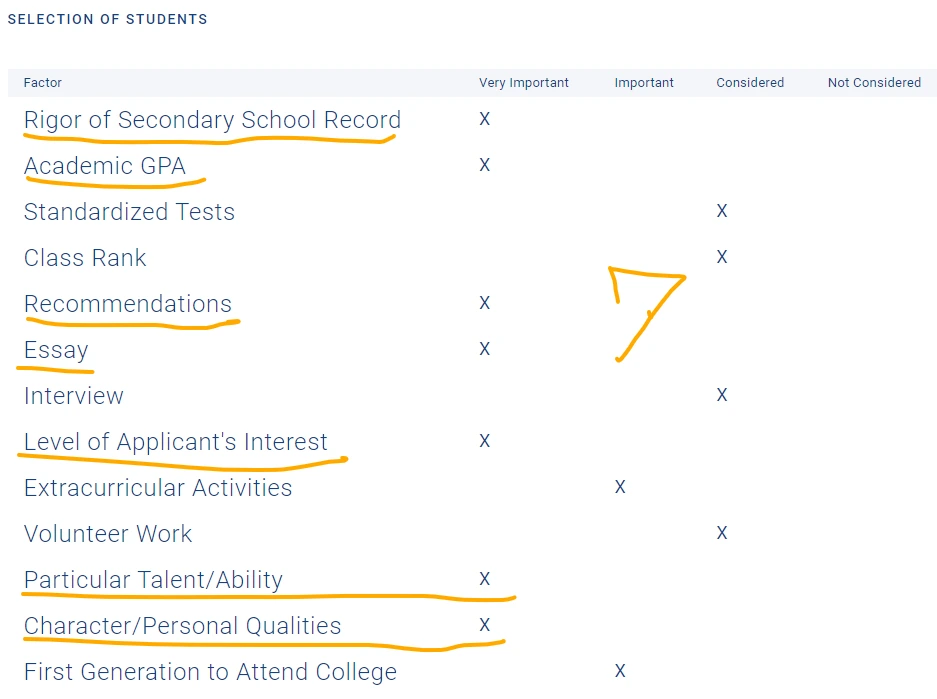Click the "Recommendations" factor label
This screenshot has width=937, height=699.
[x=128, y=304]
